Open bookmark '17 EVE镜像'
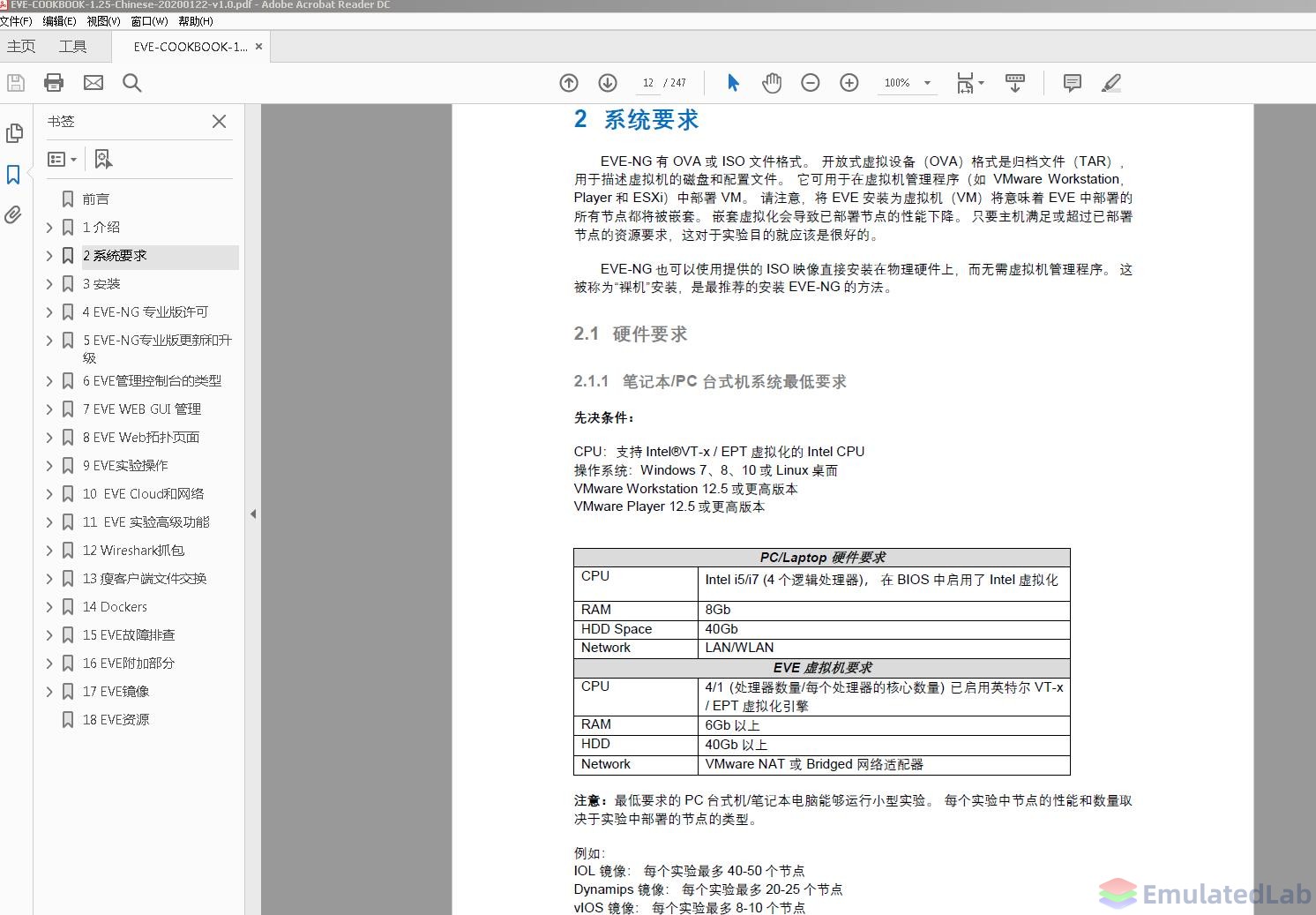 click(116, 692)
